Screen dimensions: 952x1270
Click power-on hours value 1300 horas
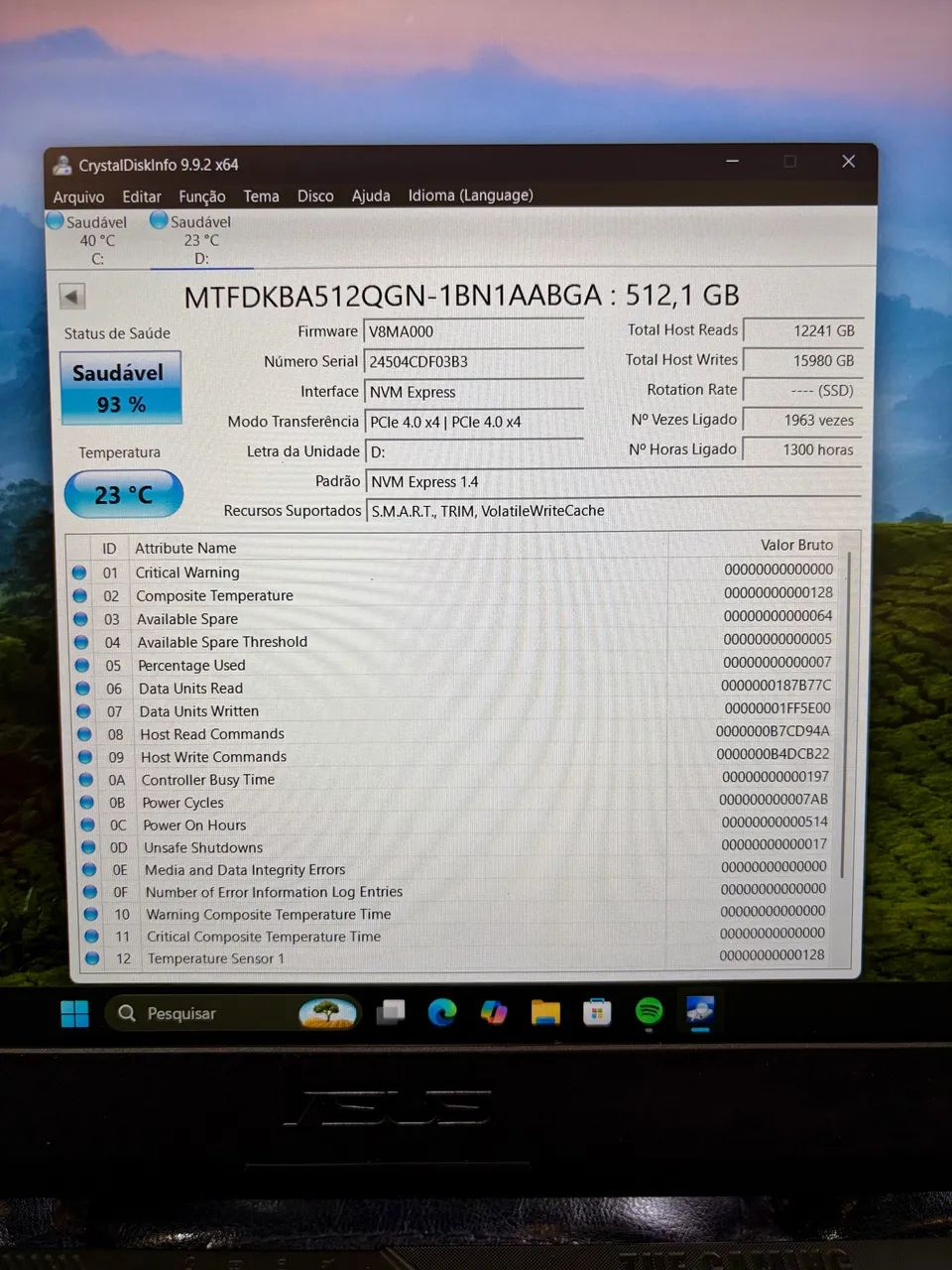point(803,449)
